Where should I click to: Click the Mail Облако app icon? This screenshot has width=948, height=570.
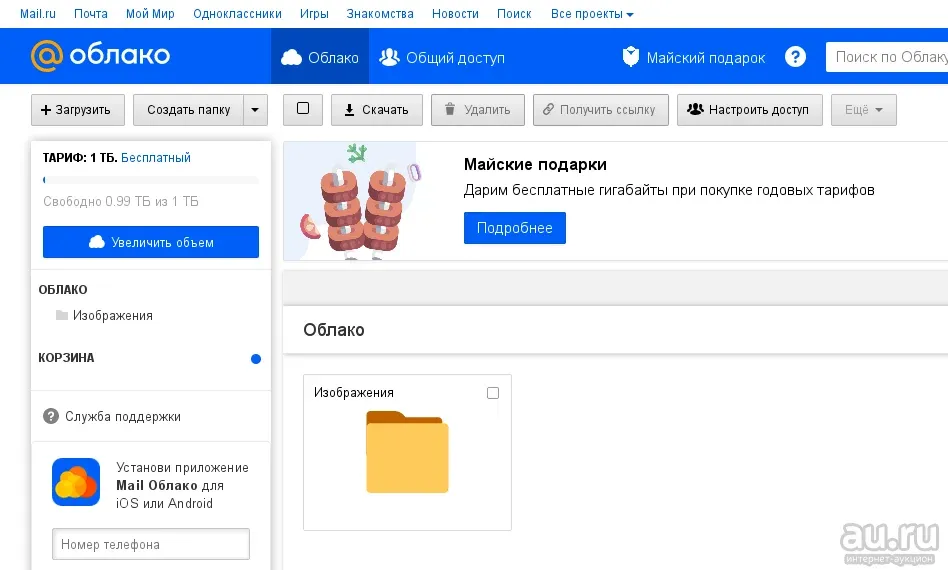(x=76, y=482)
